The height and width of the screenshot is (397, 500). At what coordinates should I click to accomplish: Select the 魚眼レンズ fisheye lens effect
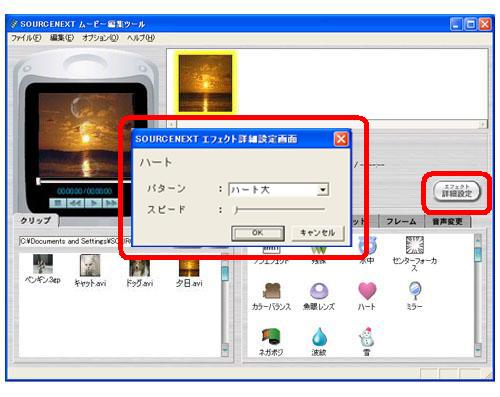tap(319, 291)
